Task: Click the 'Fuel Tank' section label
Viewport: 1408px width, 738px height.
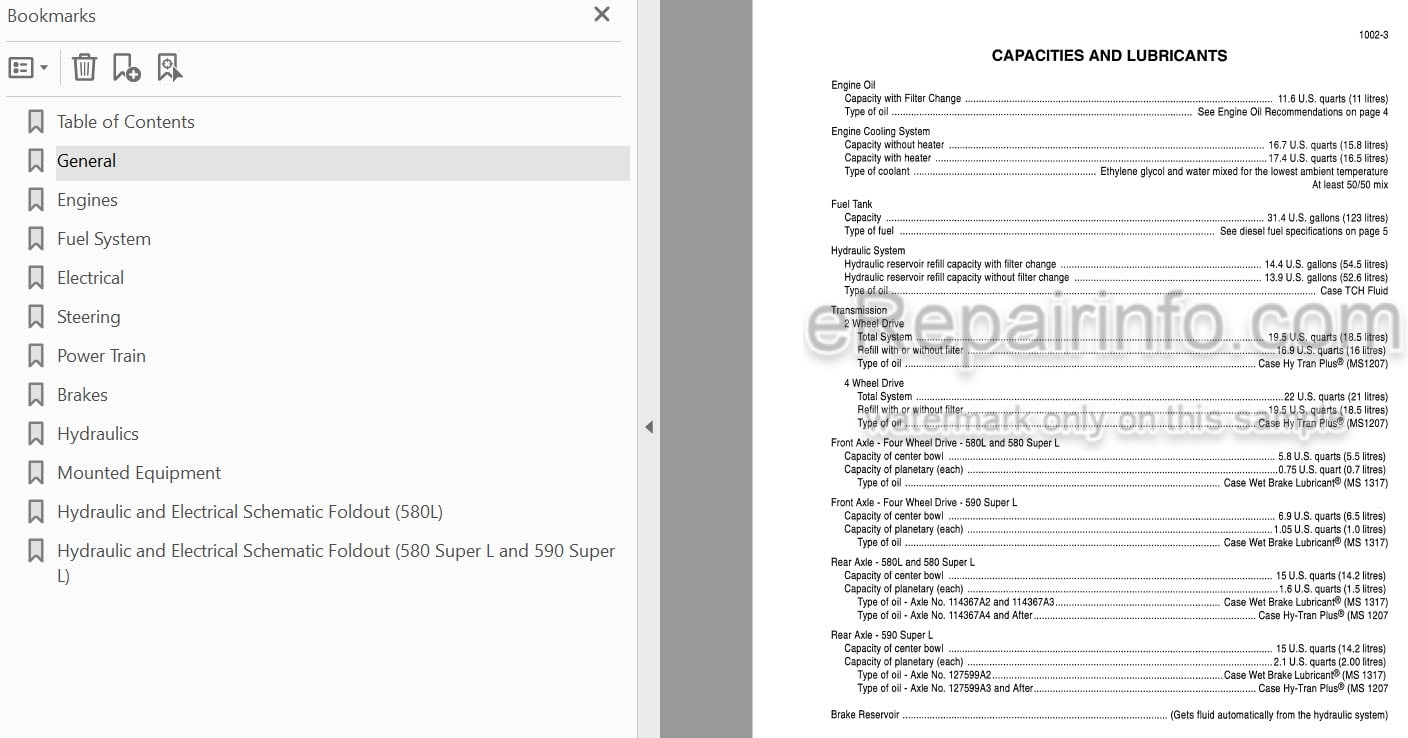Action: [x=851, y=204]
